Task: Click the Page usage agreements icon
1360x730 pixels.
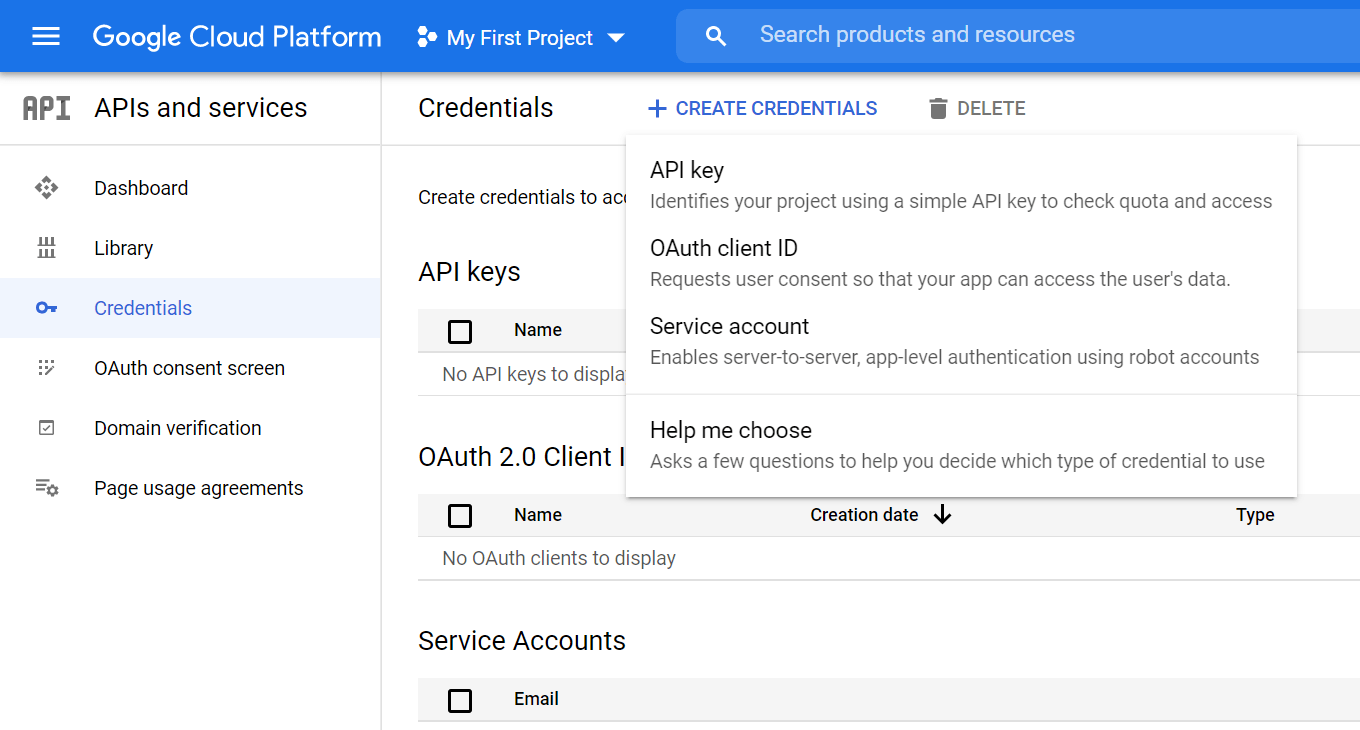Action: [x=46, y=488]
